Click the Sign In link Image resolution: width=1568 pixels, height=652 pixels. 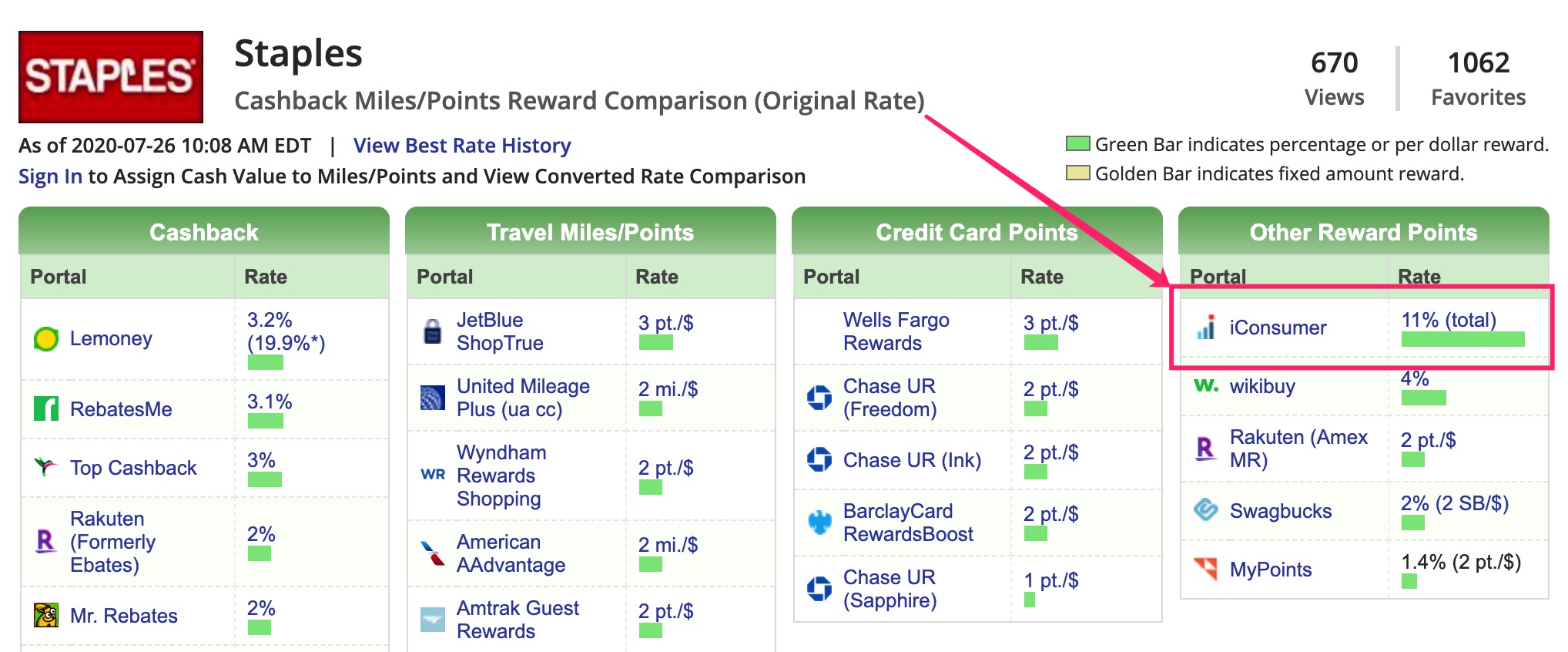tap(50, 176)
